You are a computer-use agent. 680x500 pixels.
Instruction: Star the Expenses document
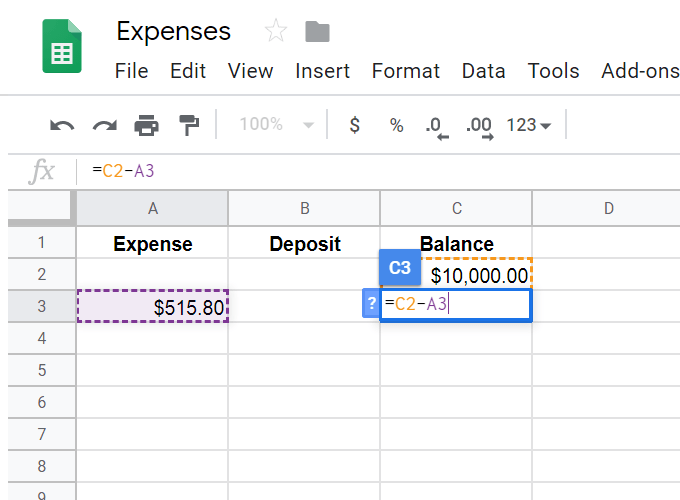point(276,31)
